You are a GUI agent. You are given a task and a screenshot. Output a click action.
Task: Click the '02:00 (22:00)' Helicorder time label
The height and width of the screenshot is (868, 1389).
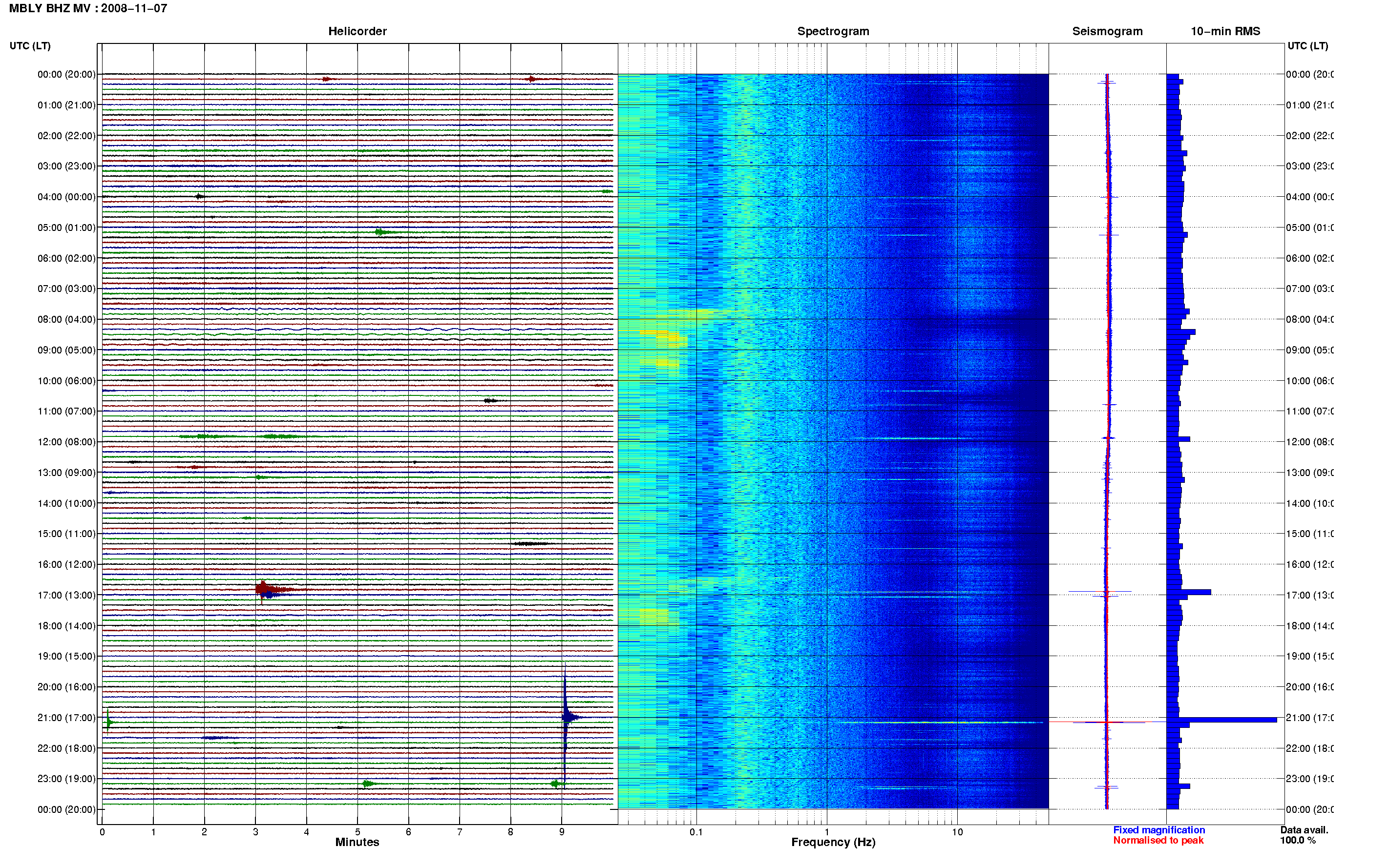[66, 136]
